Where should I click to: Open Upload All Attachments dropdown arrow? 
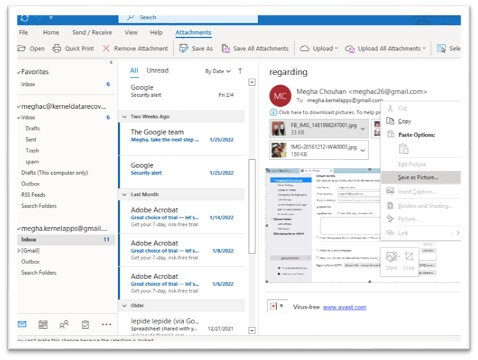[x=424, y=48]
